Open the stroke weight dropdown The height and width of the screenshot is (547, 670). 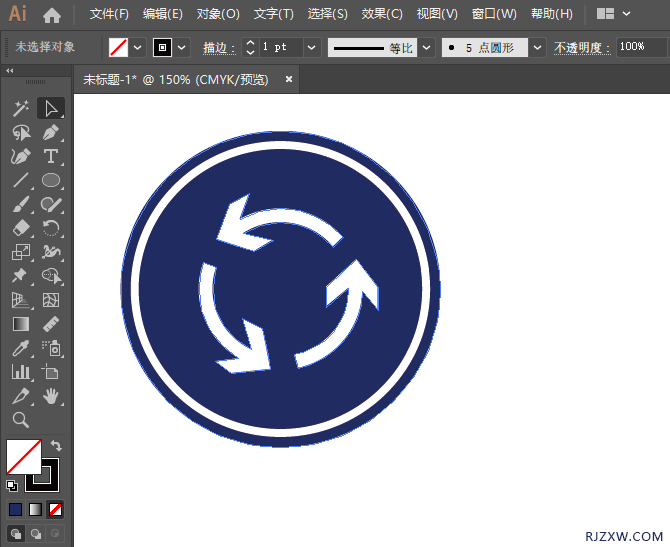(x=311, y=47)
